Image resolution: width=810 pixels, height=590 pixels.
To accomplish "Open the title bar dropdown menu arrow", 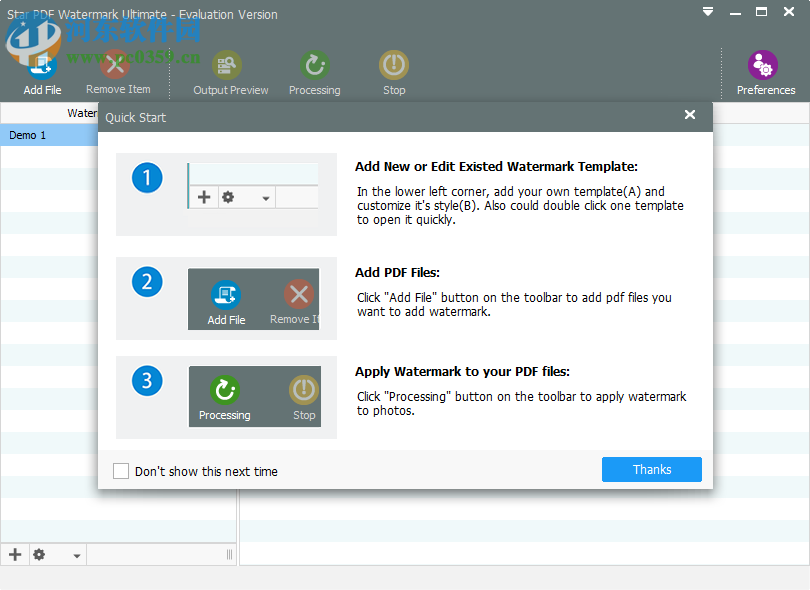I will click(x=708, y=11).
